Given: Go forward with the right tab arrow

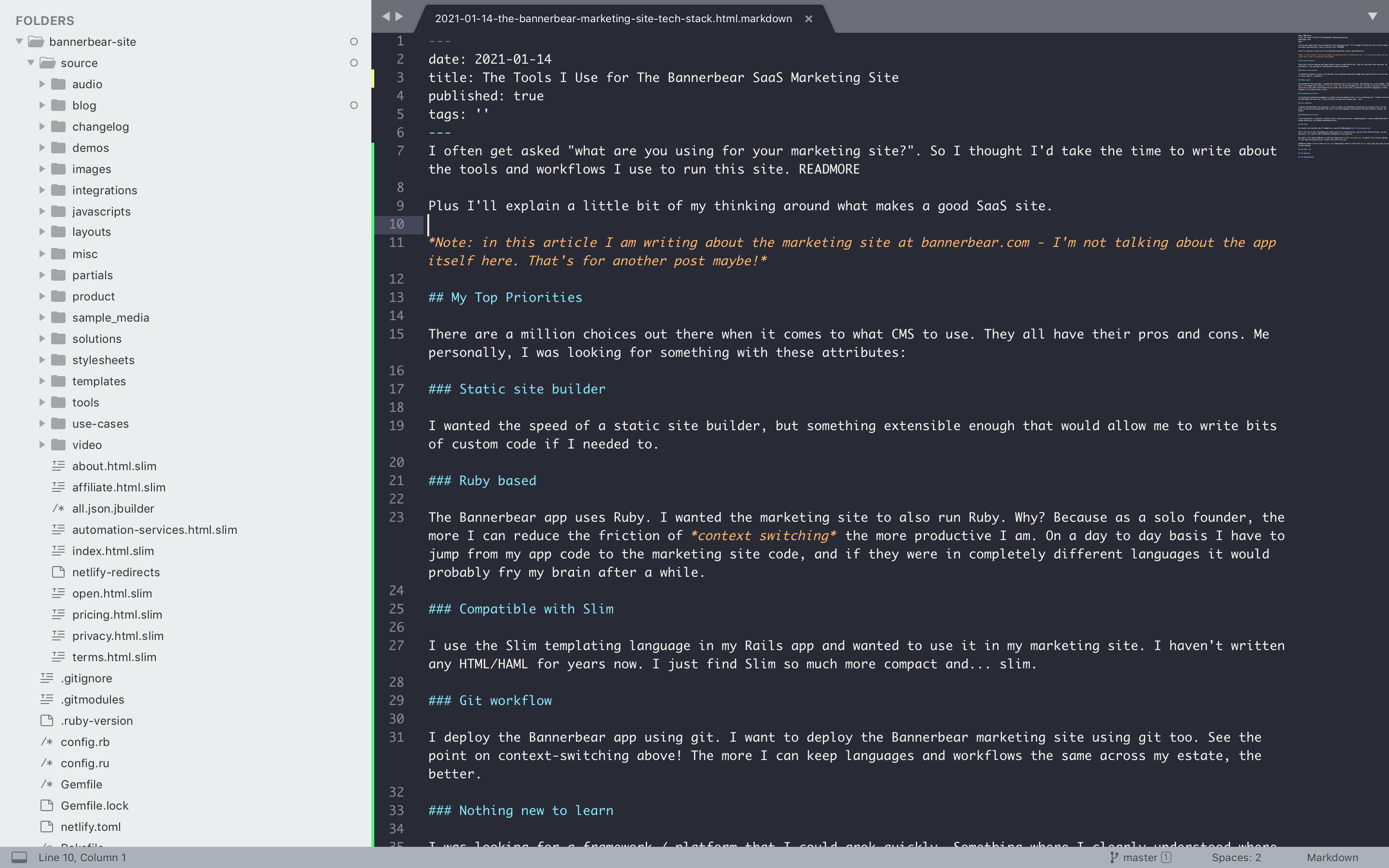Looking at the screenshot, I should [x=399, y=17].
